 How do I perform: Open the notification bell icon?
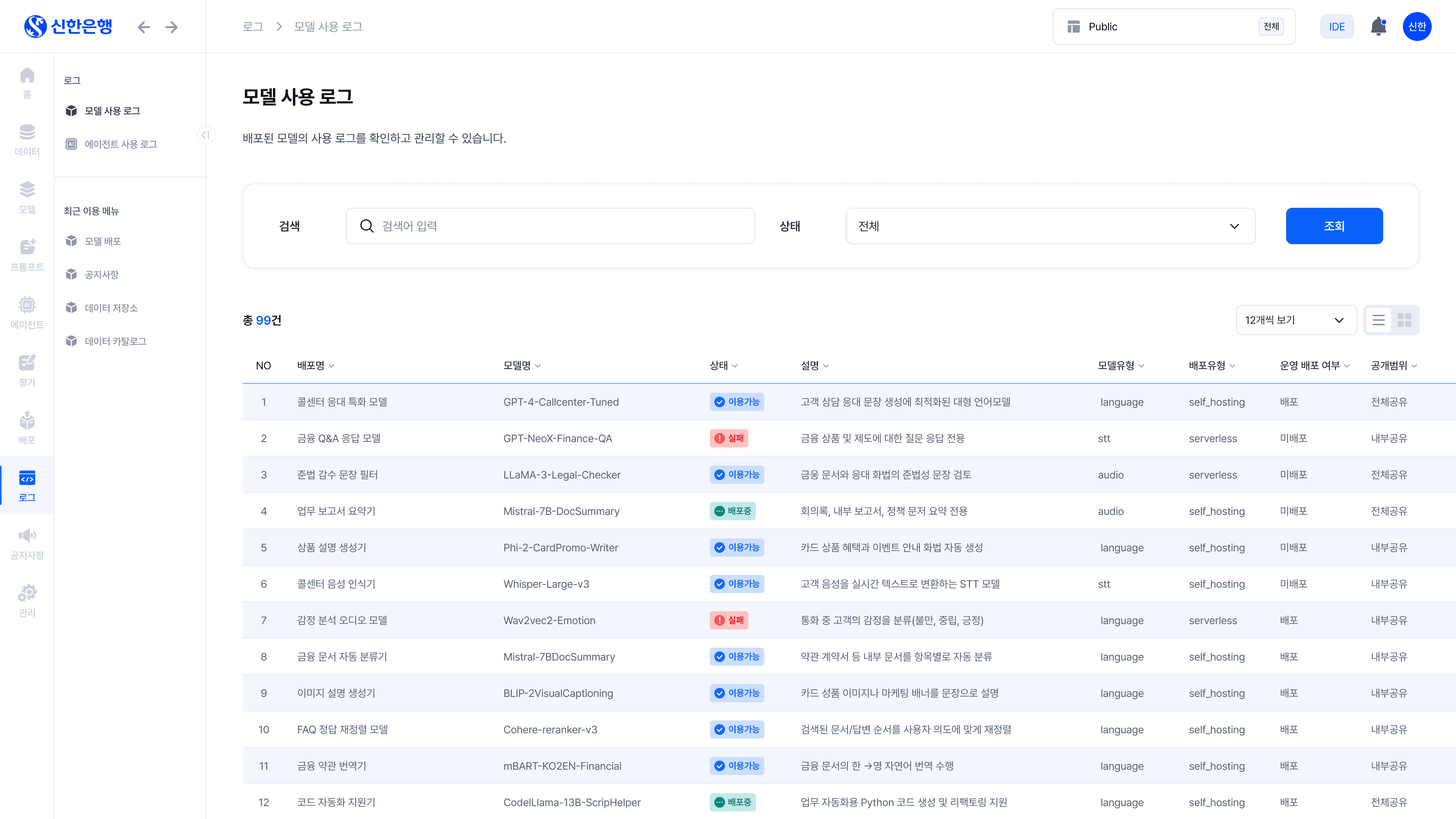(1378, 27)
